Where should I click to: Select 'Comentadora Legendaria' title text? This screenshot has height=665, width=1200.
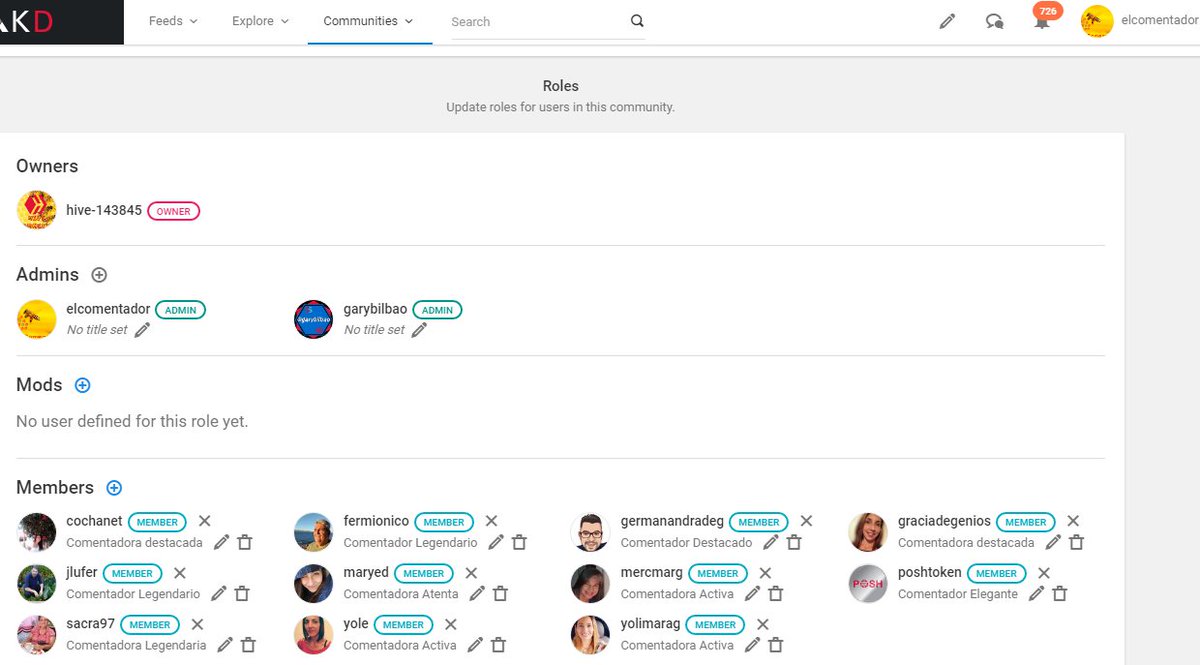136,646
